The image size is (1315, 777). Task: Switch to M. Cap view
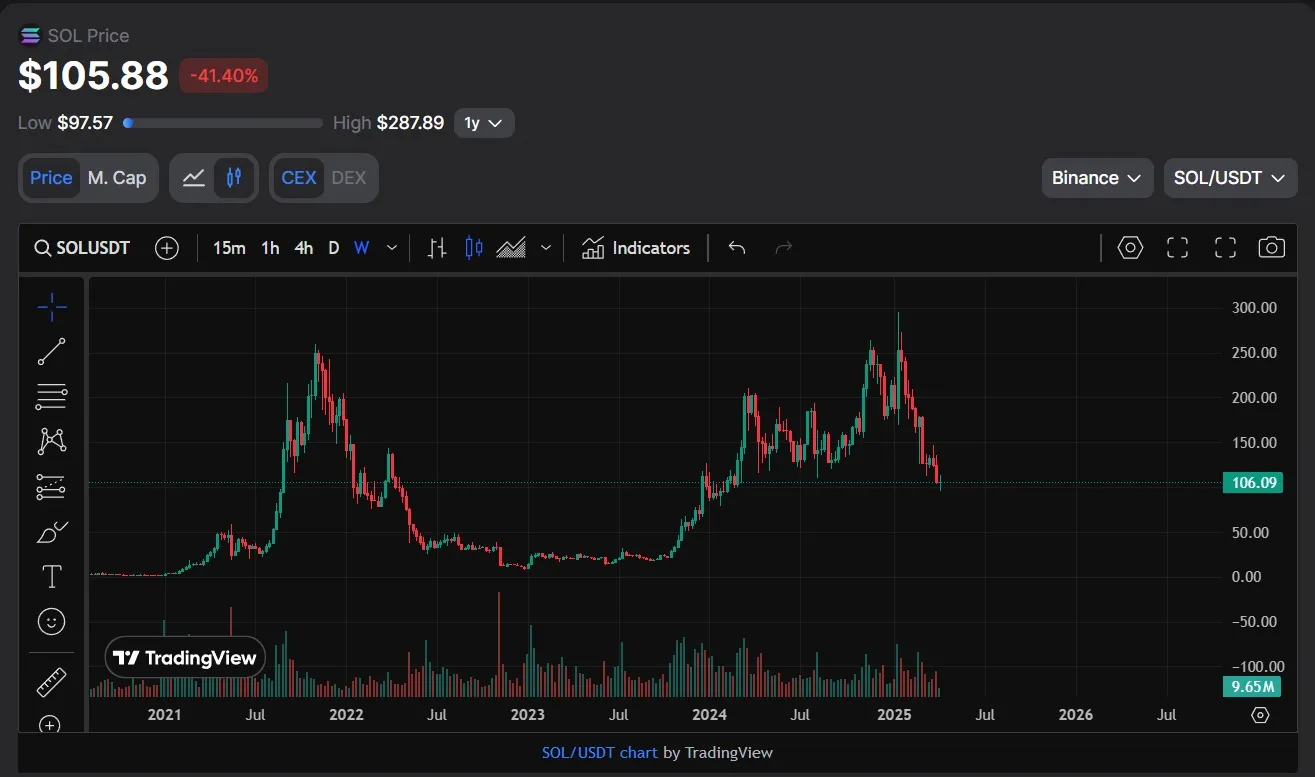(117, 178)
